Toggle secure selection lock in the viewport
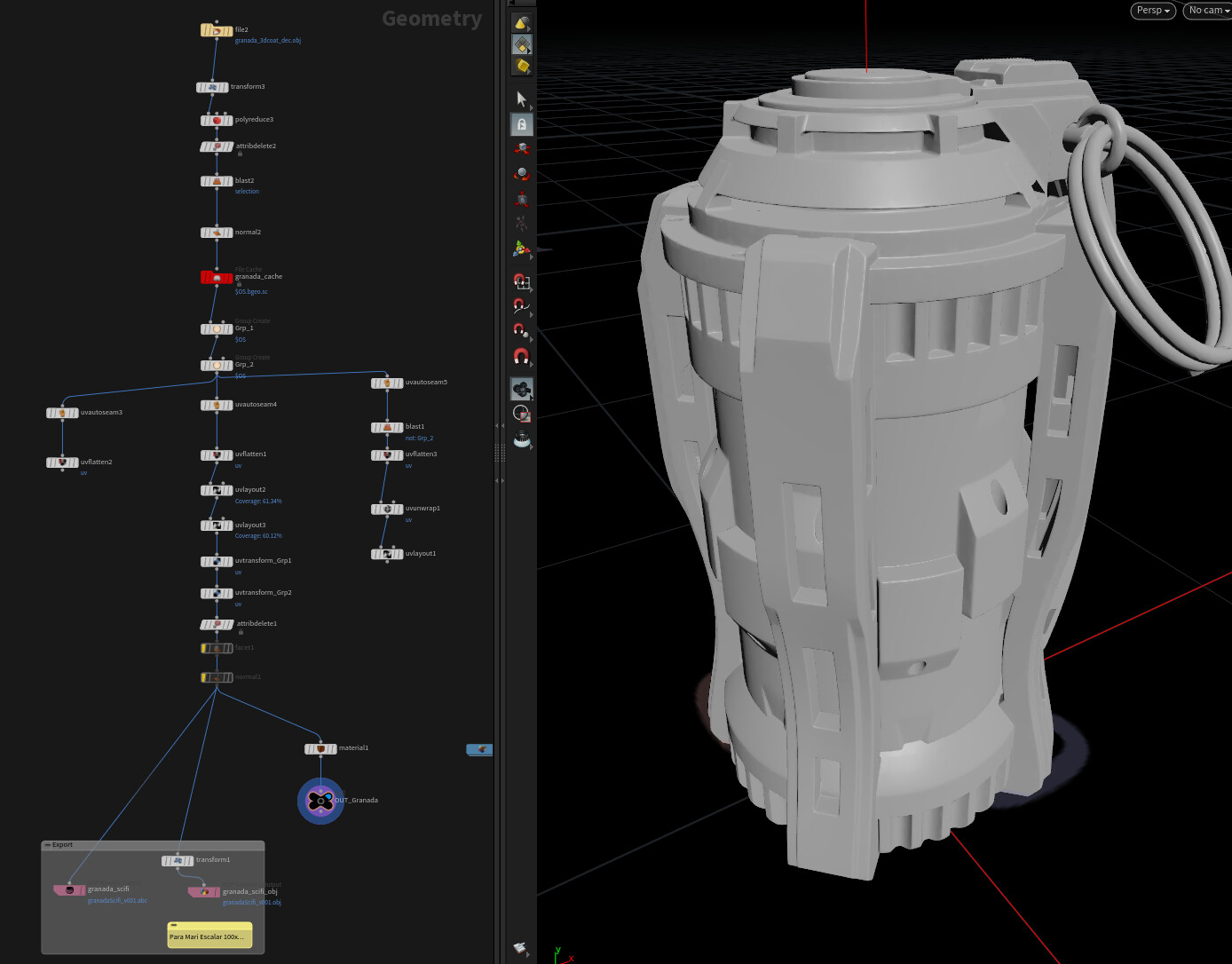The width and height of the screenshot is (1232, 964). 522,123
